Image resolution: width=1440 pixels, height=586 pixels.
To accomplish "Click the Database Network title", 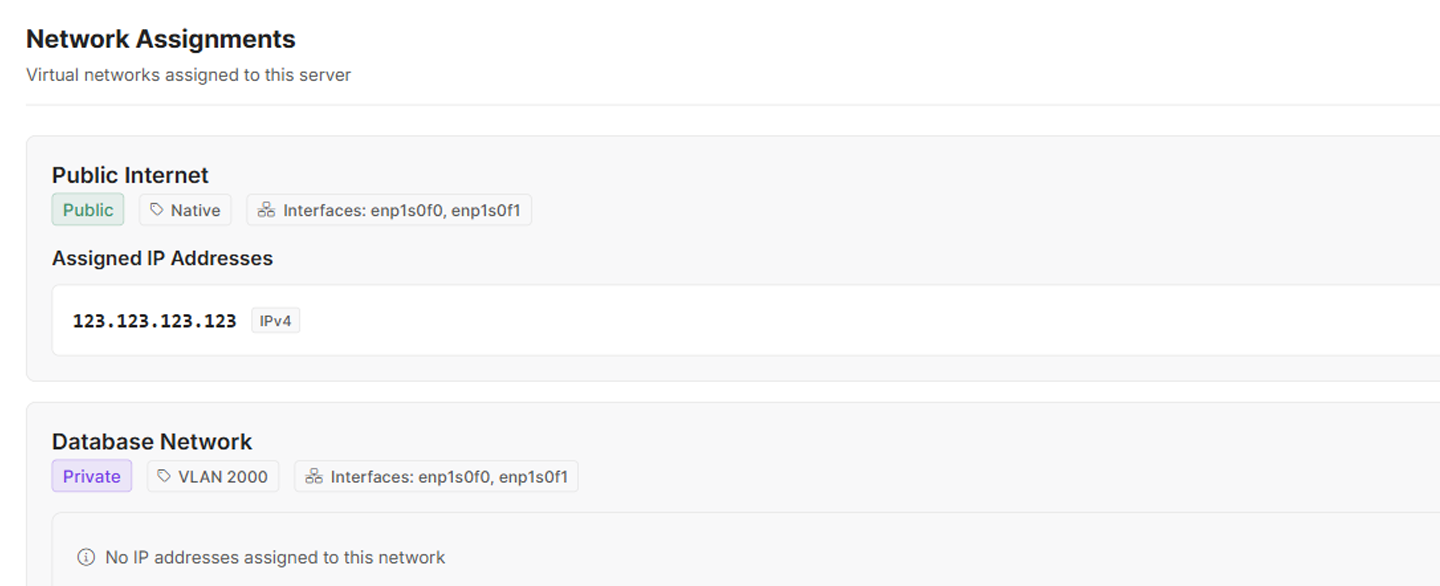I will click(152, 442).
